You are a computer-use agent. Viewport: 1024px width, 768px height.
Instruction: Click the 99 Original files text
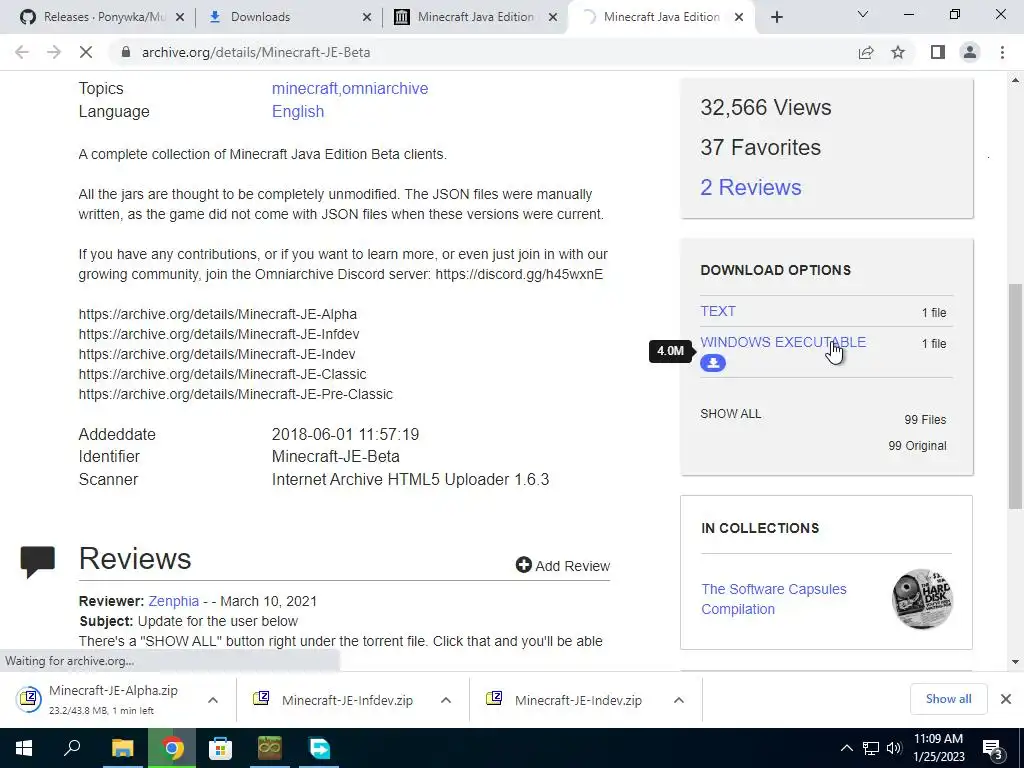click(917, 446)
